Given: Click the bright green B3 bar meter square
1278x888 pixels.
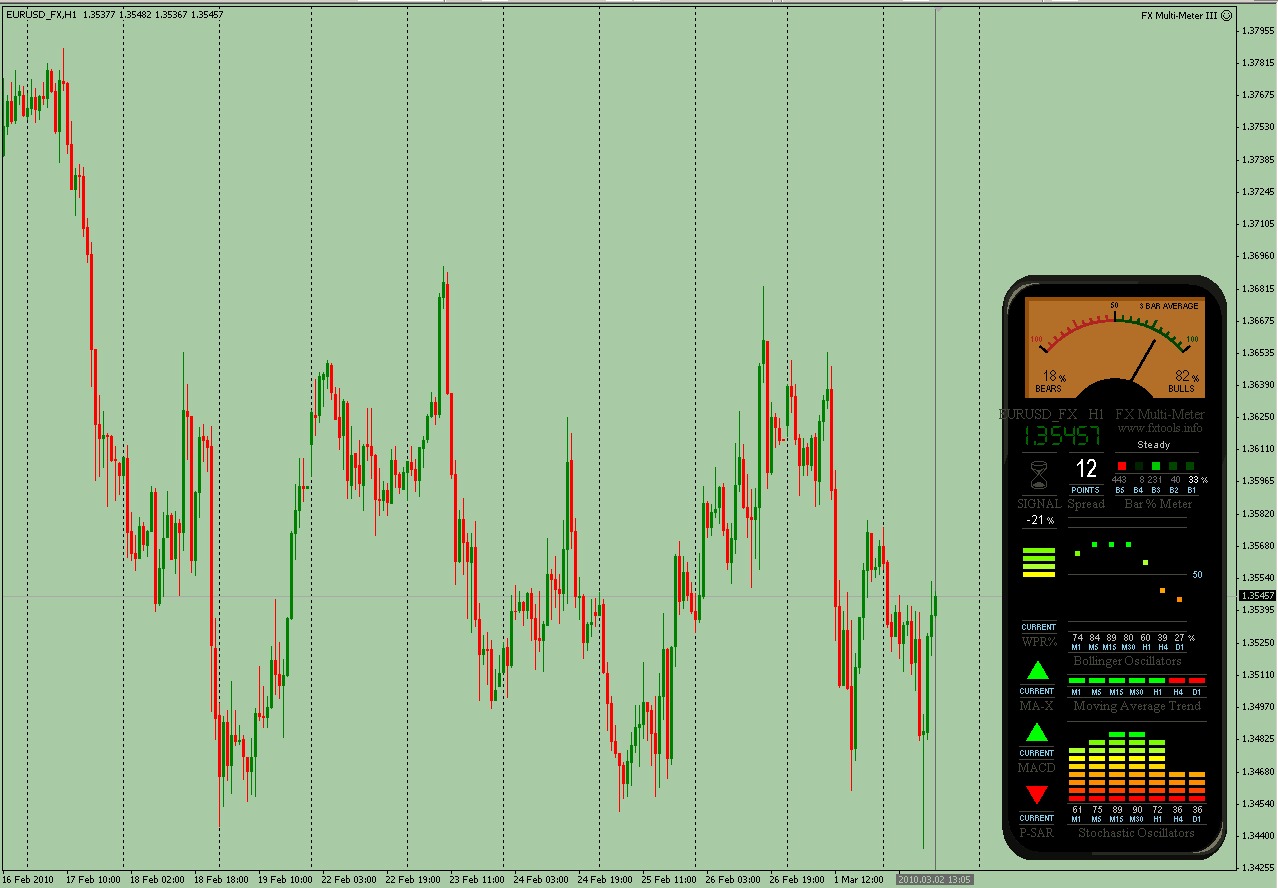Looking at the screenshot, I should pyautogui.click(x=1156, y=466).
